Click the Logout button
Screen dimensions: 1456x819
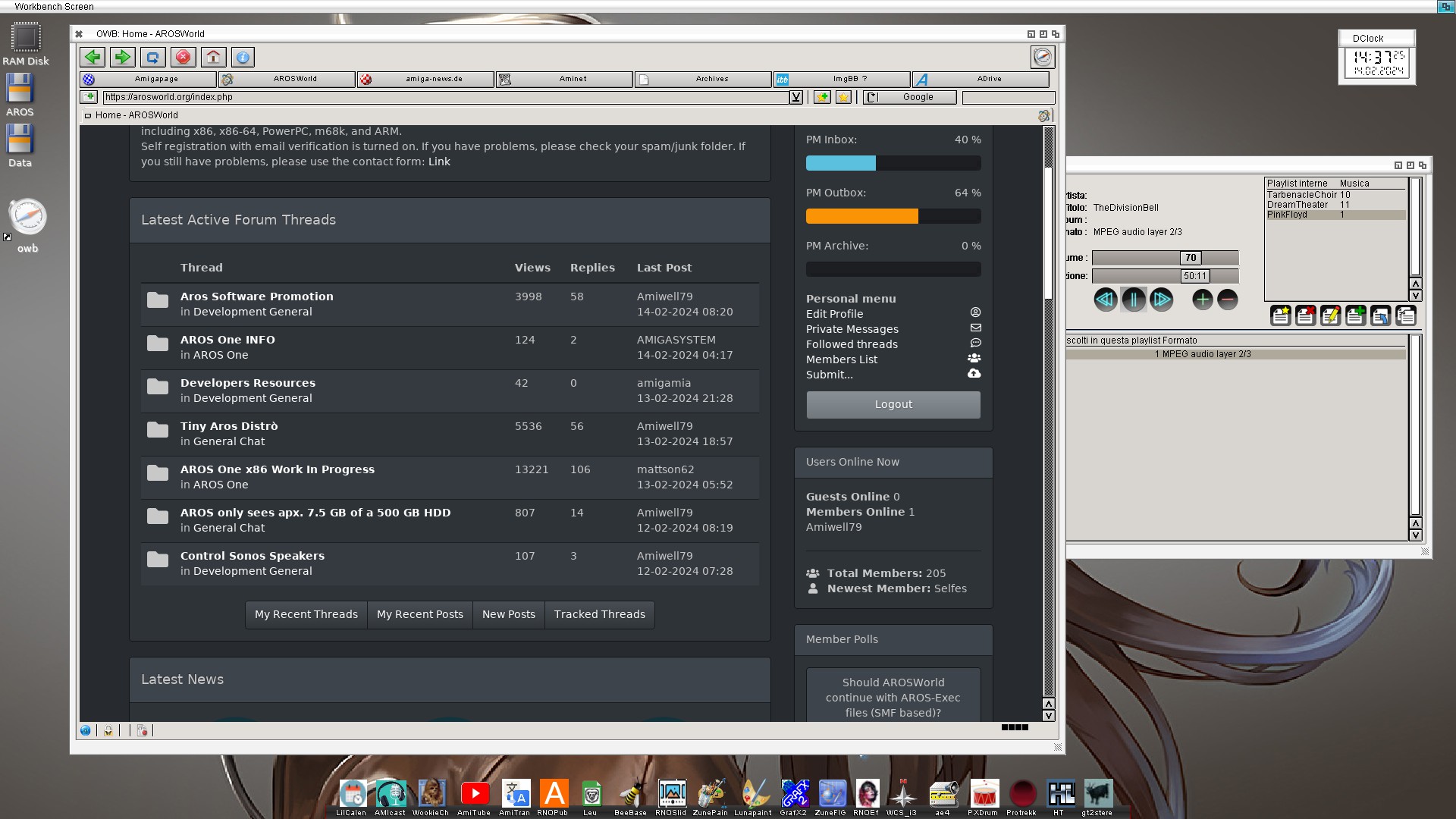[893, 404]
